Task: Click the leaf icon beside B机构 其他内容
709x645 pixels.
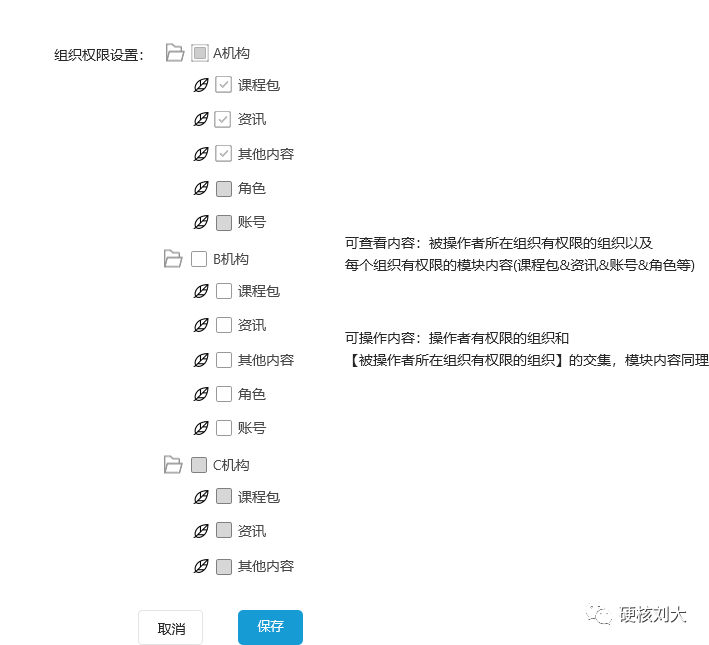Action: (201, 360)
